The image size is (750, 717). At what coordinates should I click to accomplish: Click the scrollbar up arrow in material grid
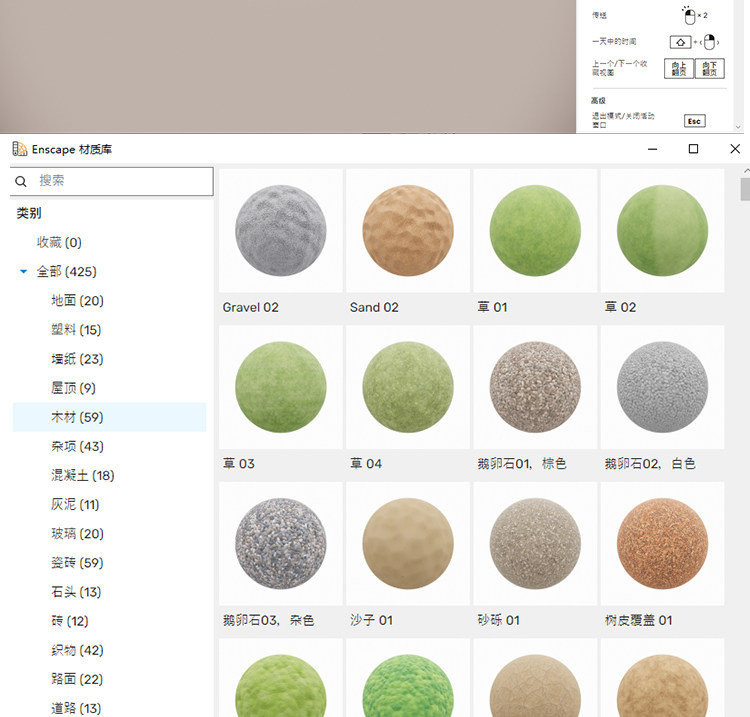(x=746, y=171)
